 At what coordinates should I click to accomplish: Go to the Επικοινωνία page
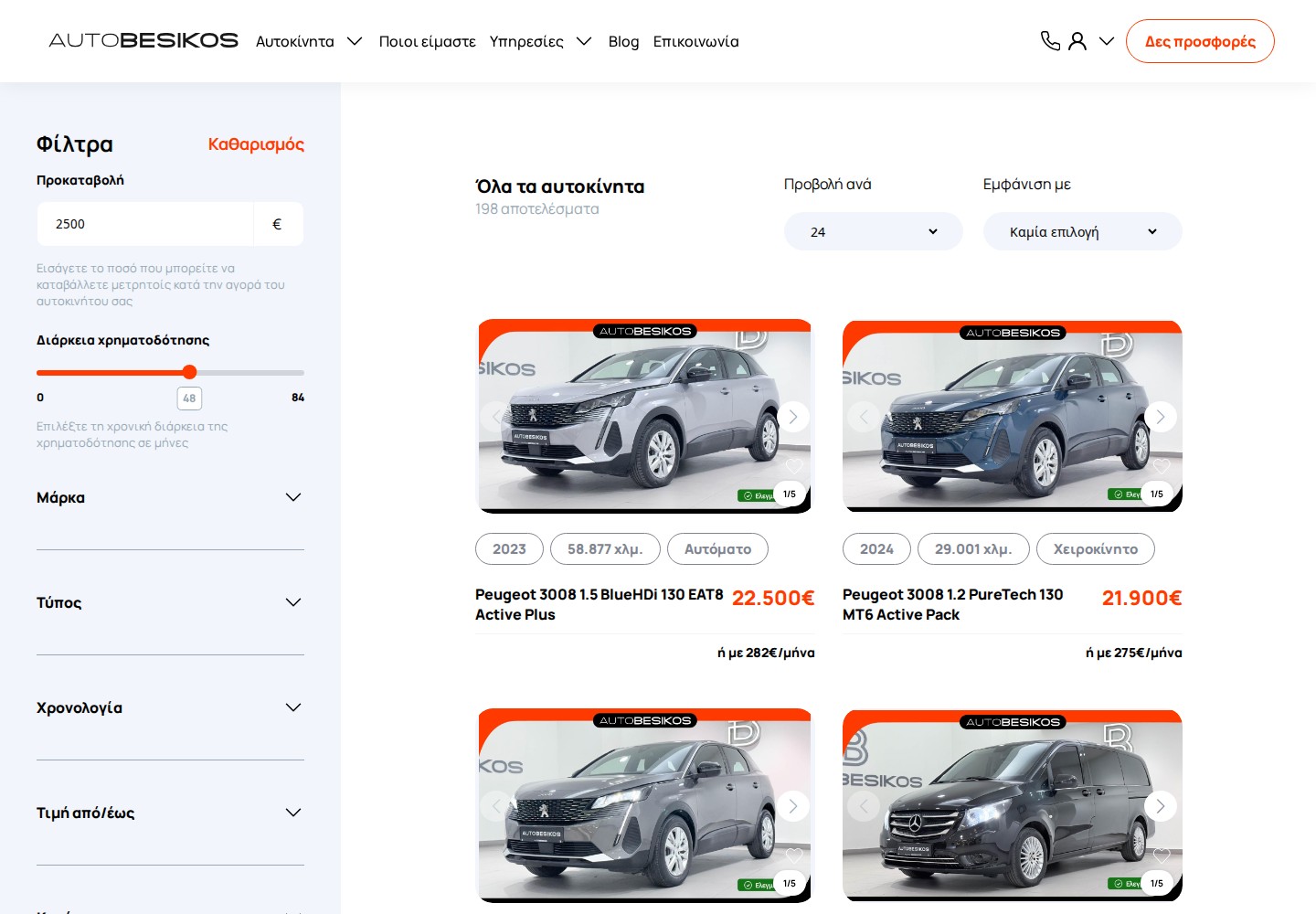pyautogui.click(x=696, y=41)
